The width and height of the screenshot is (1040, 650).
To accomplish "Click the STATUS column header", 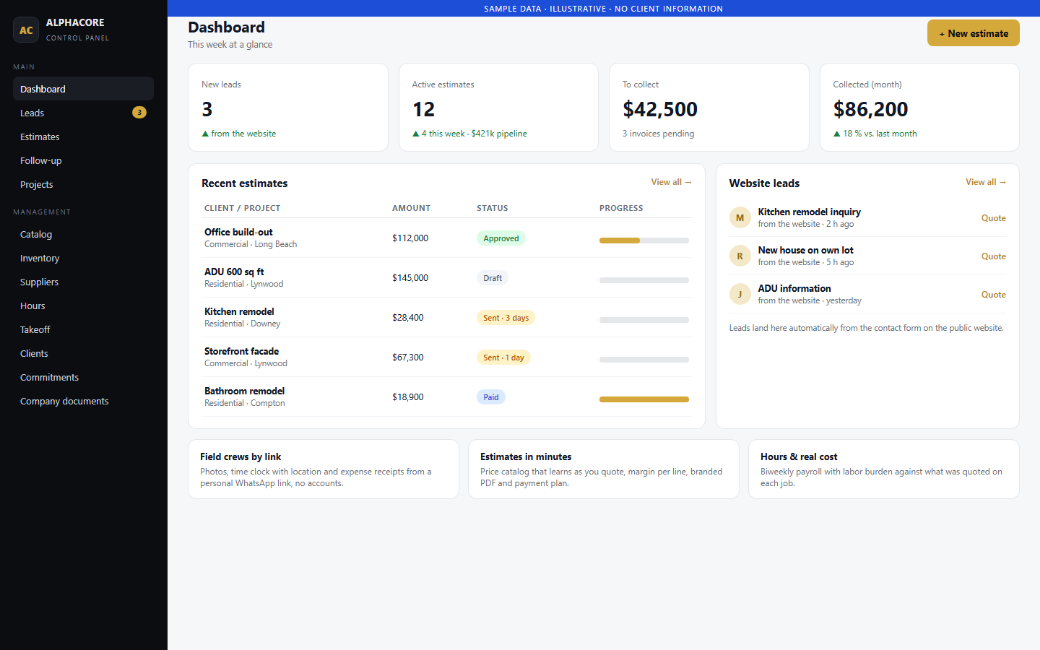I will (492, 208).
